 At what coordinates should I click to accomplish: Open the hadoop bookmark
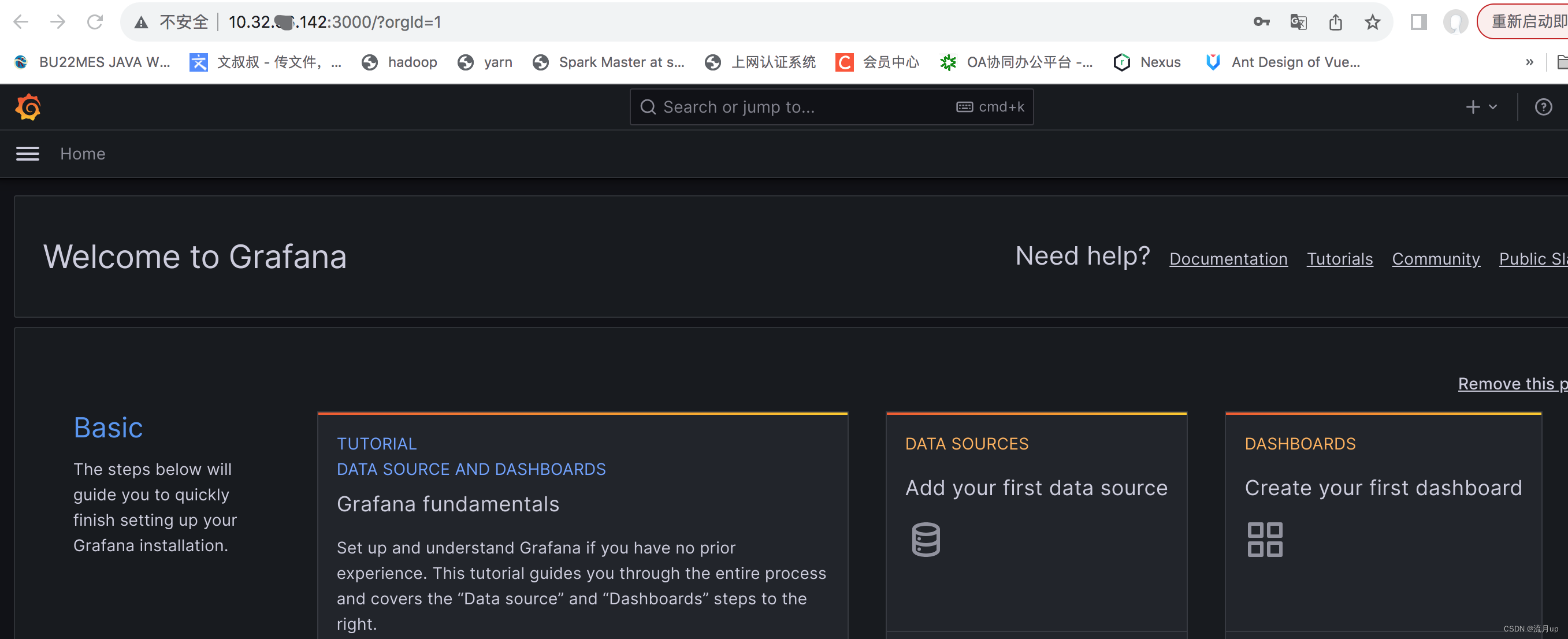click(399, 62)
